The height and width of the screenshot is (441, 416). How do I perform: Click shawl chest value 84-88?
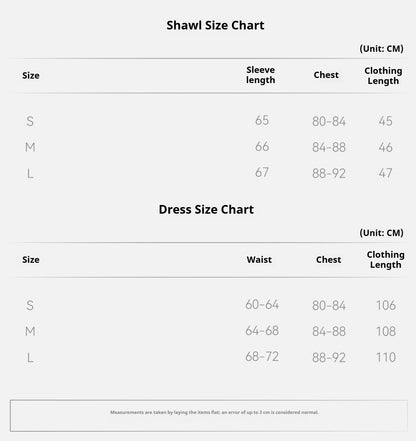click(329, 147)
